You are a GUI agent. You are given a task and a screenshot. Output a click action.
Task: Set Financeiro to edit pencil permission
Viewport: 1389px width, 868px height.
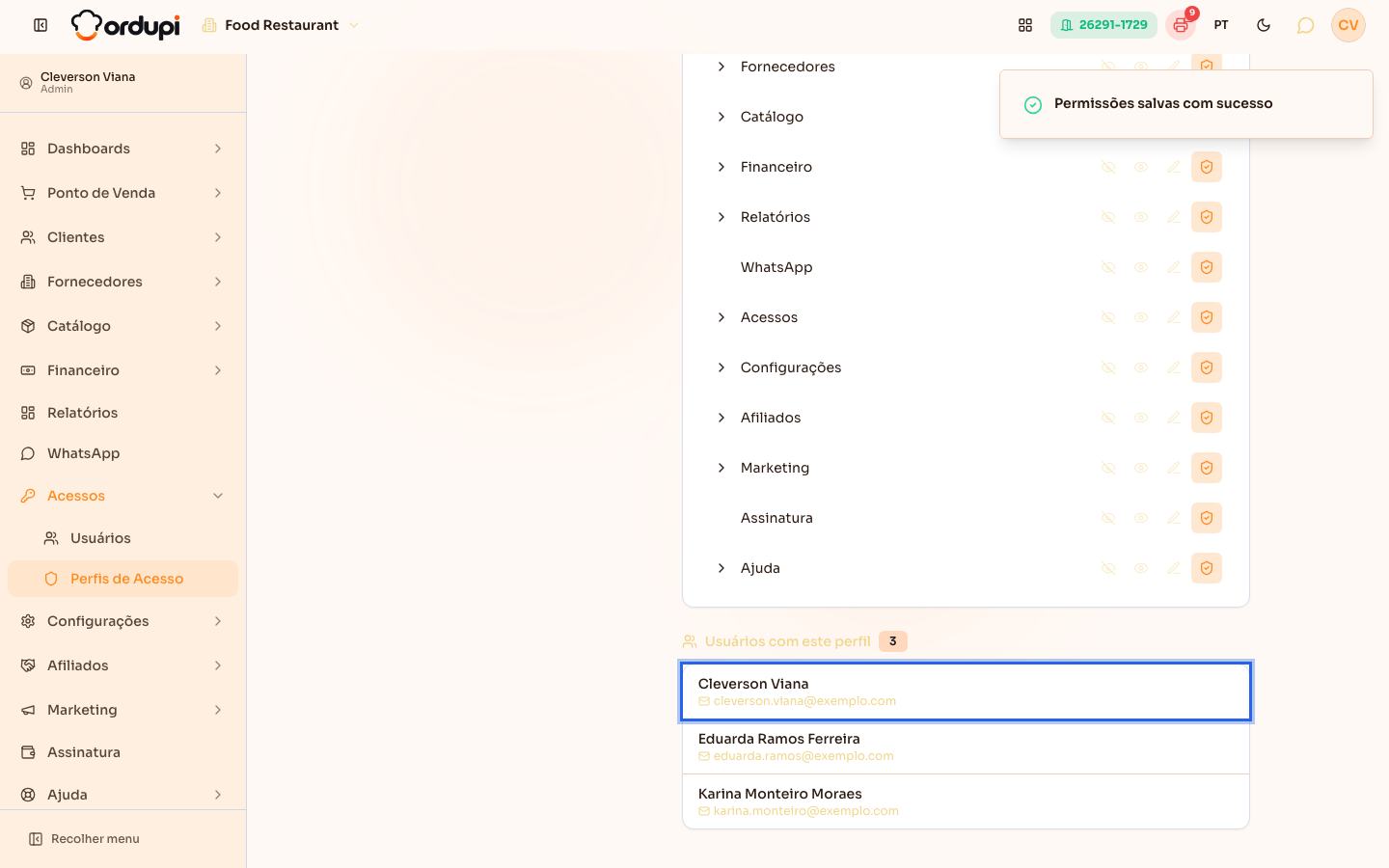point(1174,167)
